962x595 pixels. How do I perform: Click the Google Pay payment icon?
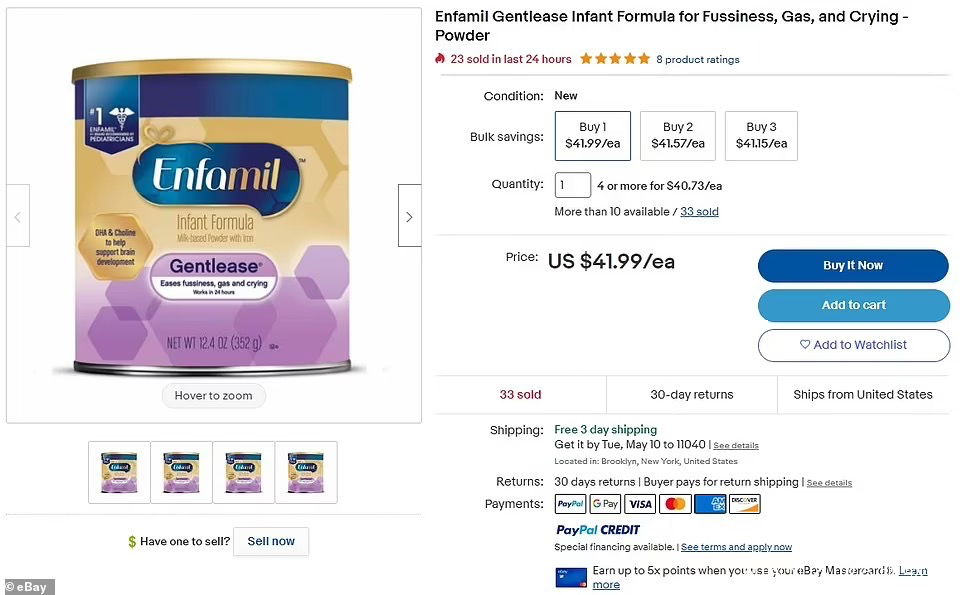point(604,504)
